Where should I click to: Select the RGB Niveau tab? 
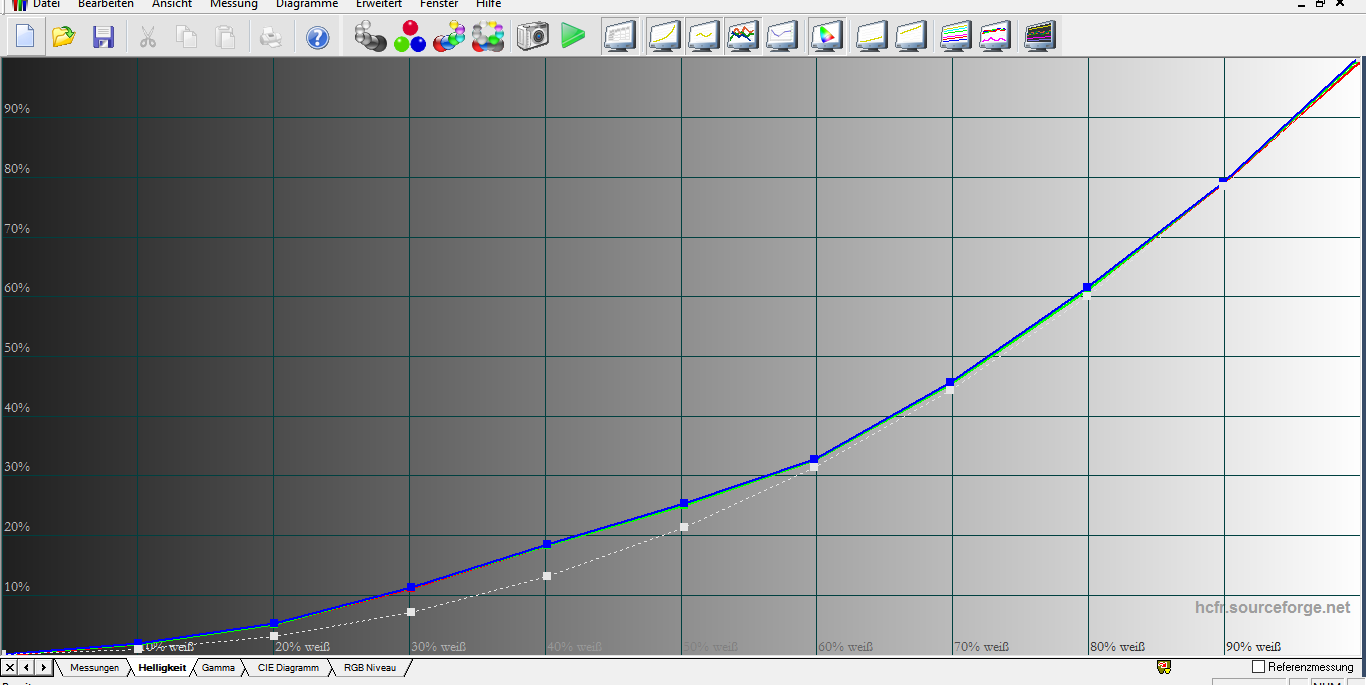[370, 667]
